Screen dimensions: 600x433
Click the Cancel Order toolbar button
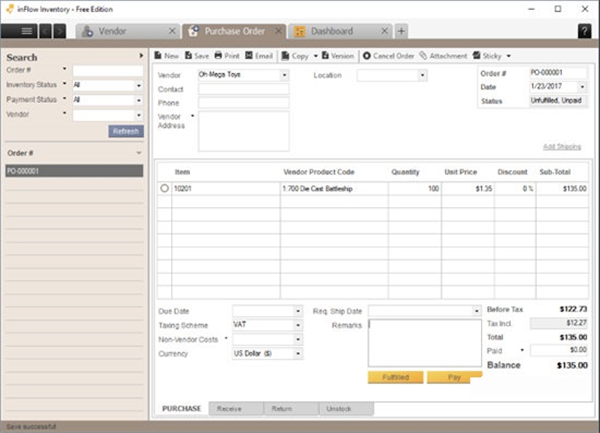pos(388,56)
